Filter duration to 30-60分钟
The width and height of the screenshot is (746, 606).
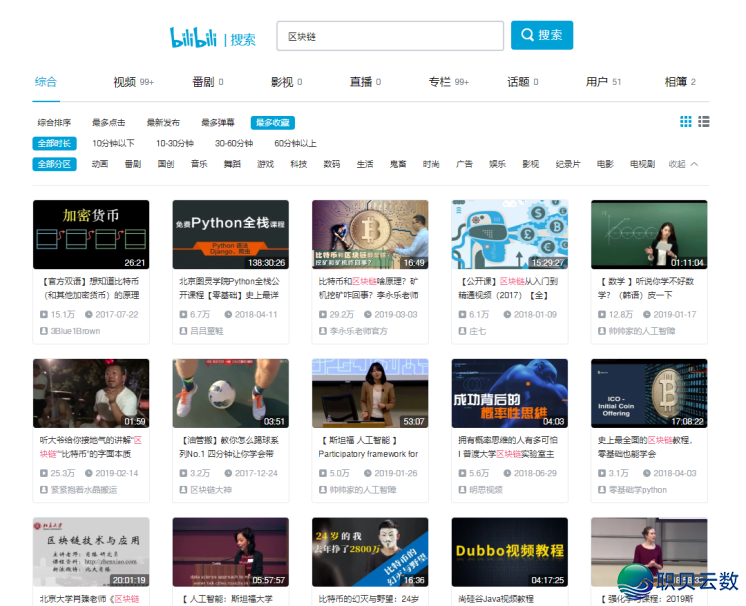234,143
